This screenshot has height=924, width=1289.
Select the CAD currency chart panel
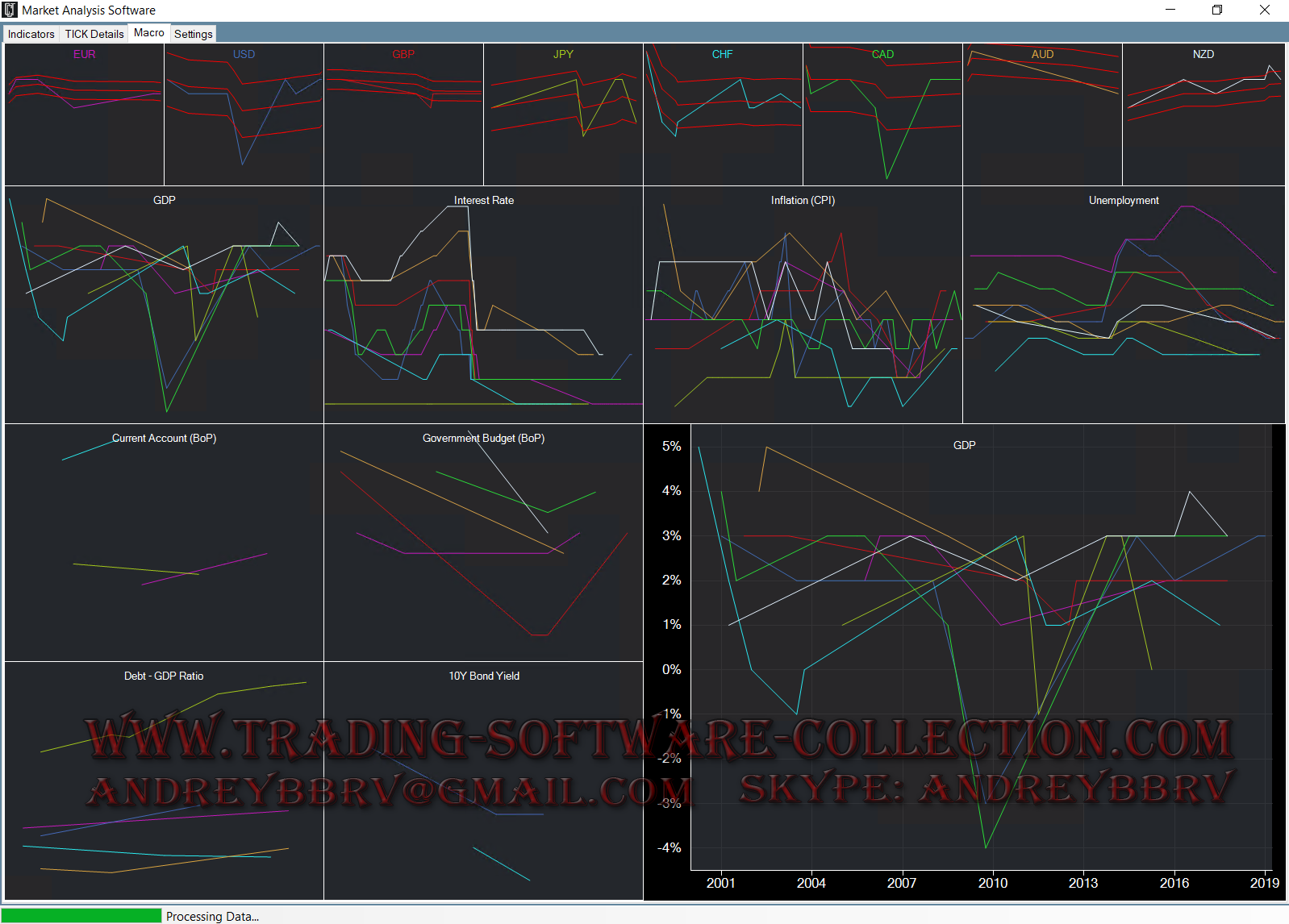coord(882,114)
